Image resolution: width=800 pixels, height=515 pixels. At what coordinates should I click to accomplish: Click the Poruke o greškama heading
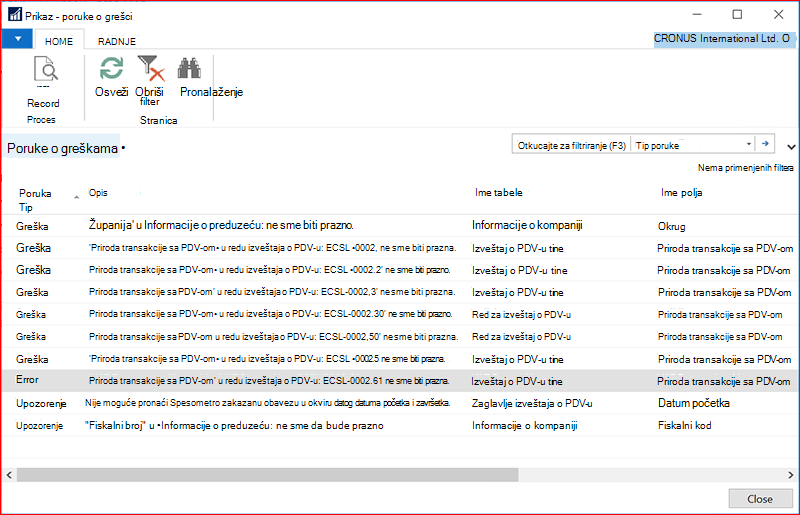(62, 149)
